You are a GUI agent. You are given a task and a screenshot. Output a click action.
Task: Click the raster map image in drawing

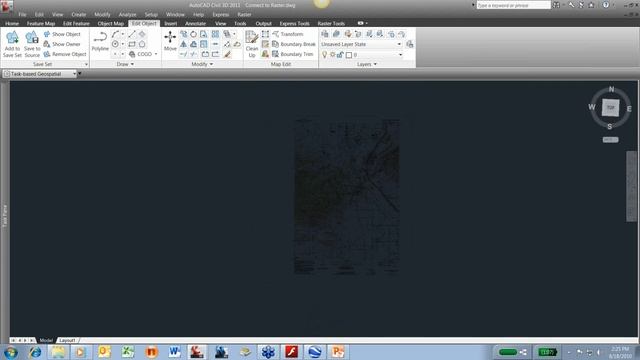[x=347, y=197]
